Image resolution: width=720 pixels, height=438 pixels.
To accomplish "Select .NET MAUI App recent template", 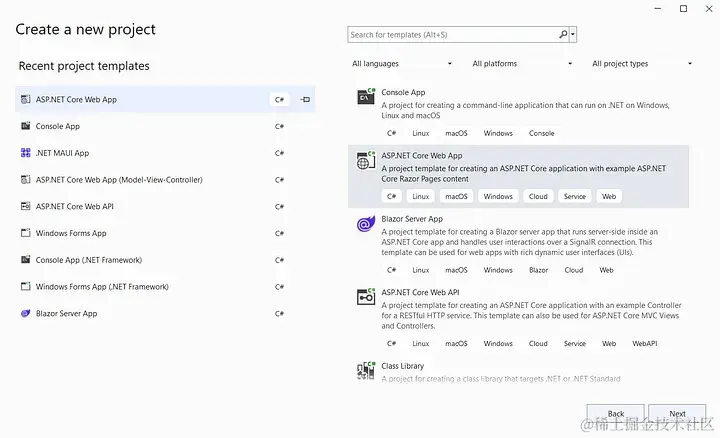I will (x=165, y=153).
